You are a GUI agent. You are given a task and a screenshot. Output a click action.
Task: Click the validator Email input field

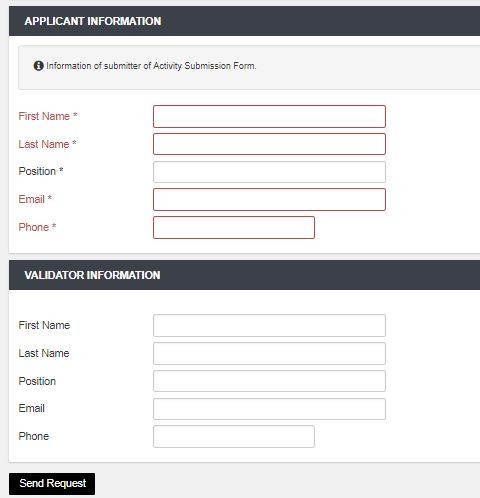coord(269,409)
